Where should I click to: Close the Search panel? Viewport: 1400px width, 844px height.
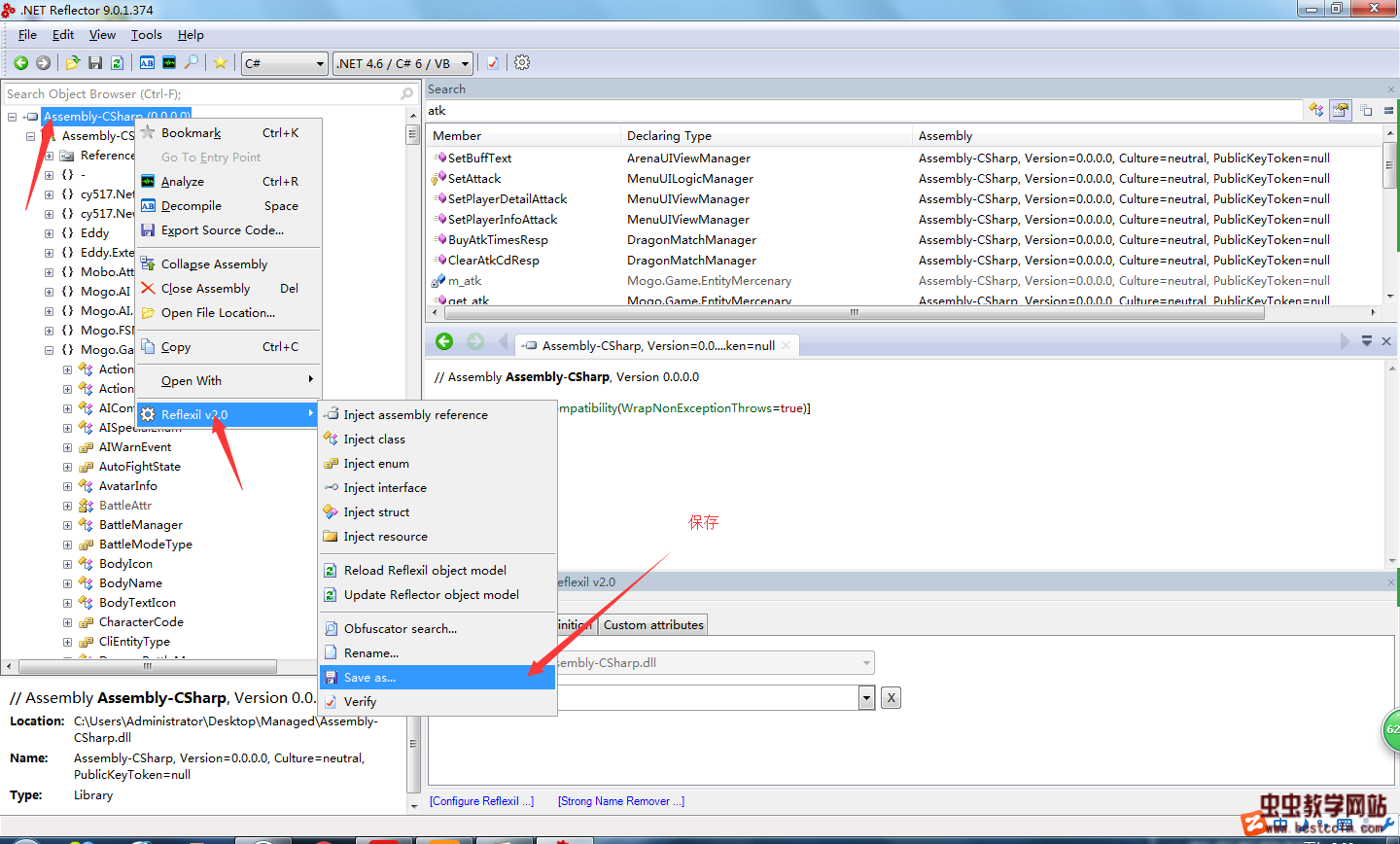tap(1391, 89)
